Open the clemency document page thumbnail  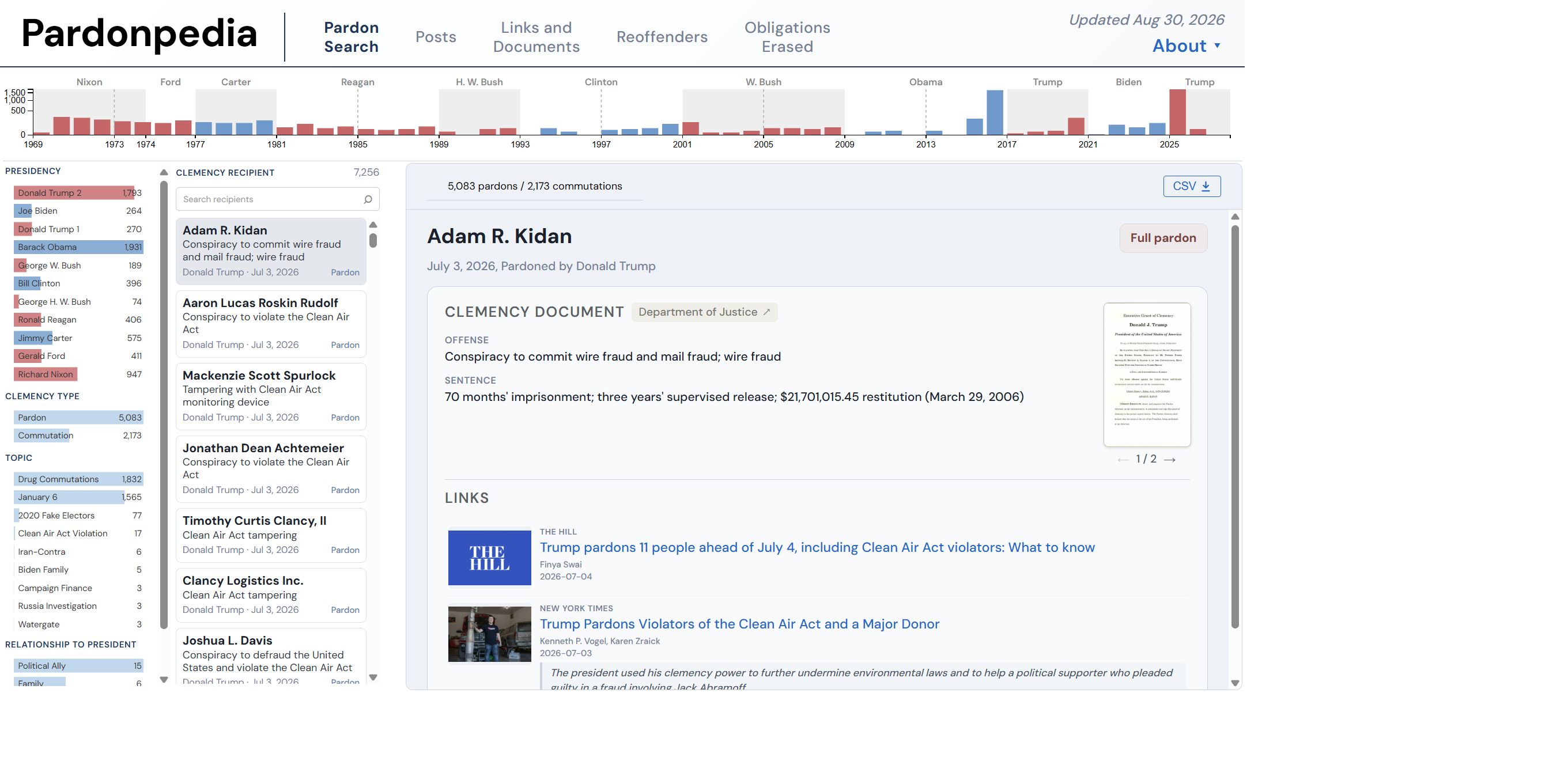(1147, 374)
